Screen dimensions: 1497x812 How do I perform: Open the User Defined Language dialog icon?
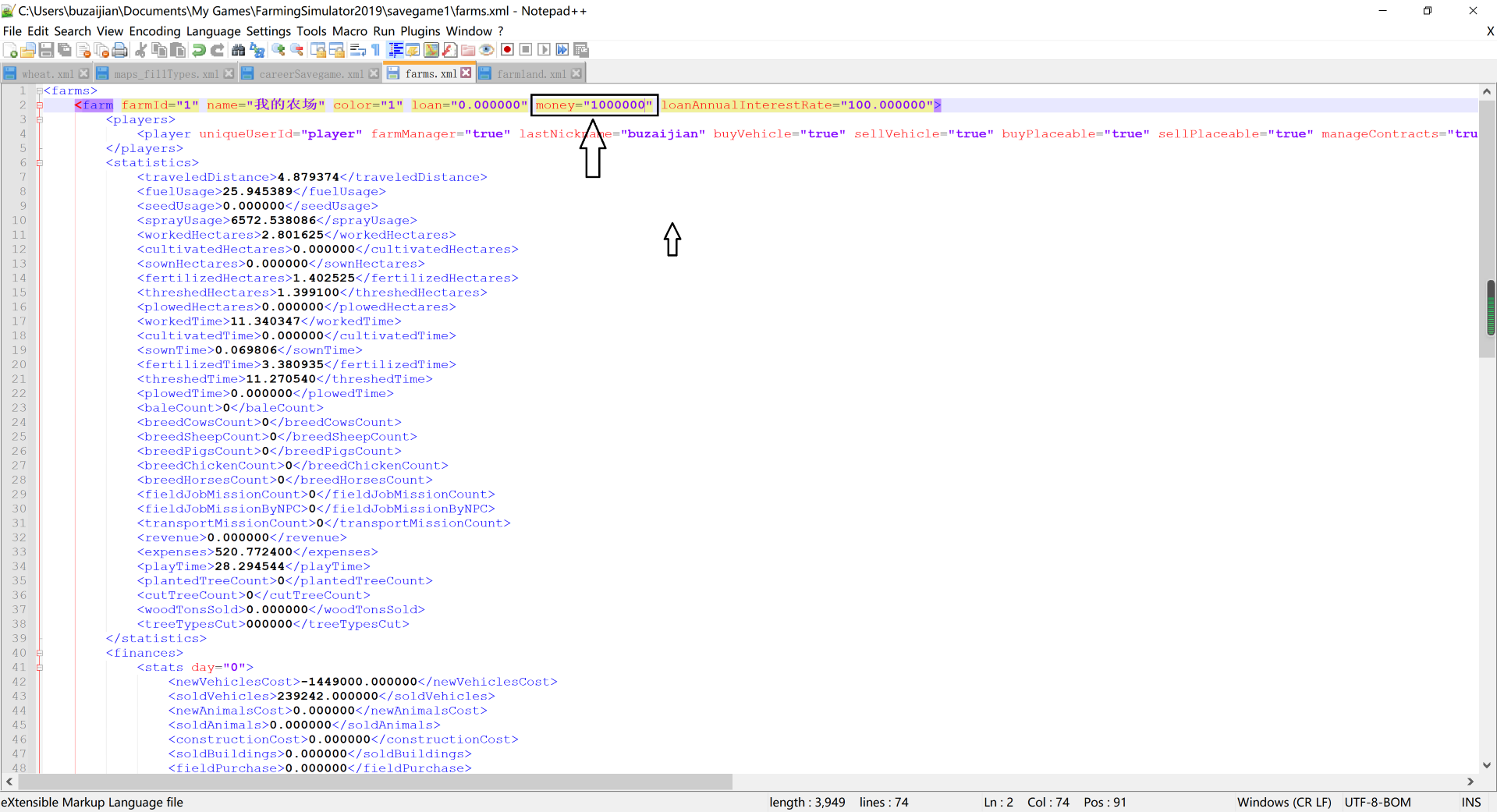413,50
